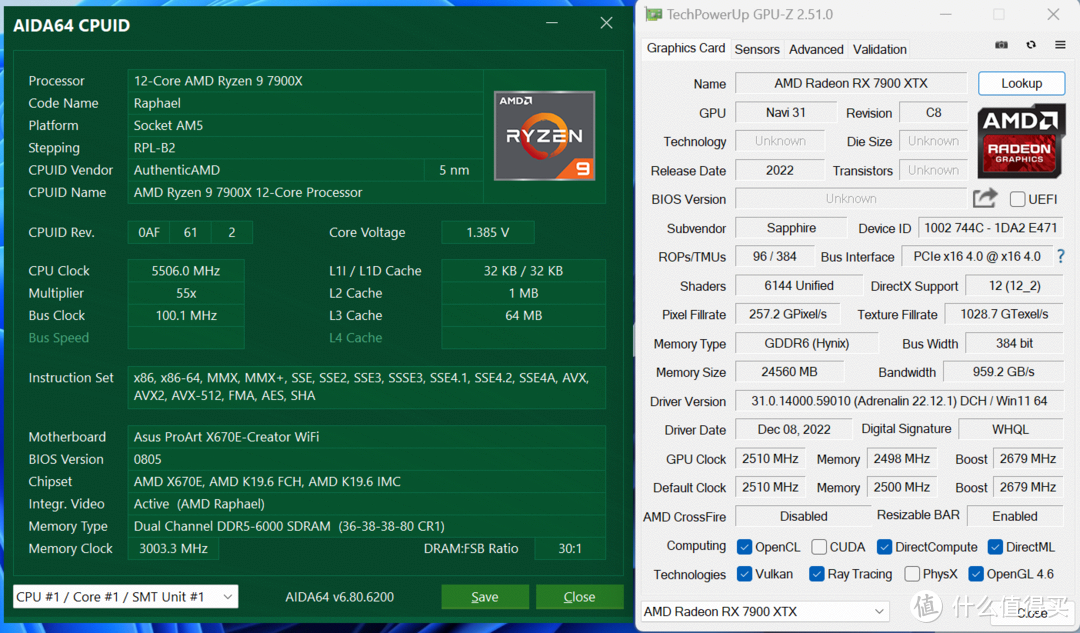The image size is (1080, 633).
Task: Click the GPU-Z title bar app icon
Action: [x=653, y=14]
